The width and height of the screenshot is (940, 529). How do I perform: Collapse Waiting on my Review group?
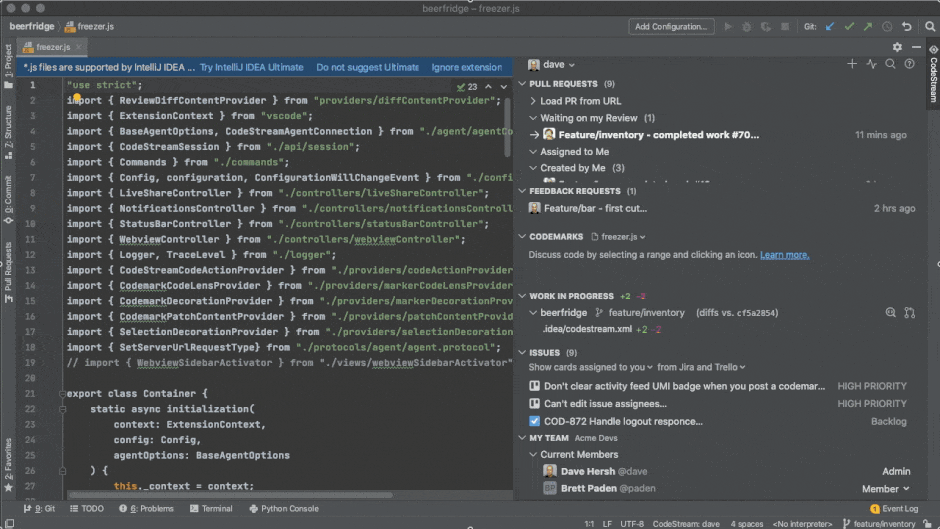click(533, 118)
